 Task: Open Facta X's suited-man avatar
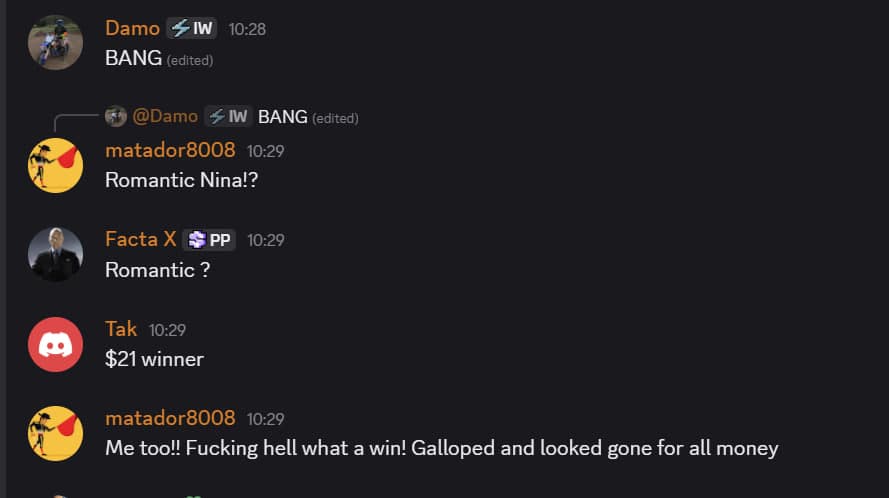pyautogui.click(x=55, y=255)
